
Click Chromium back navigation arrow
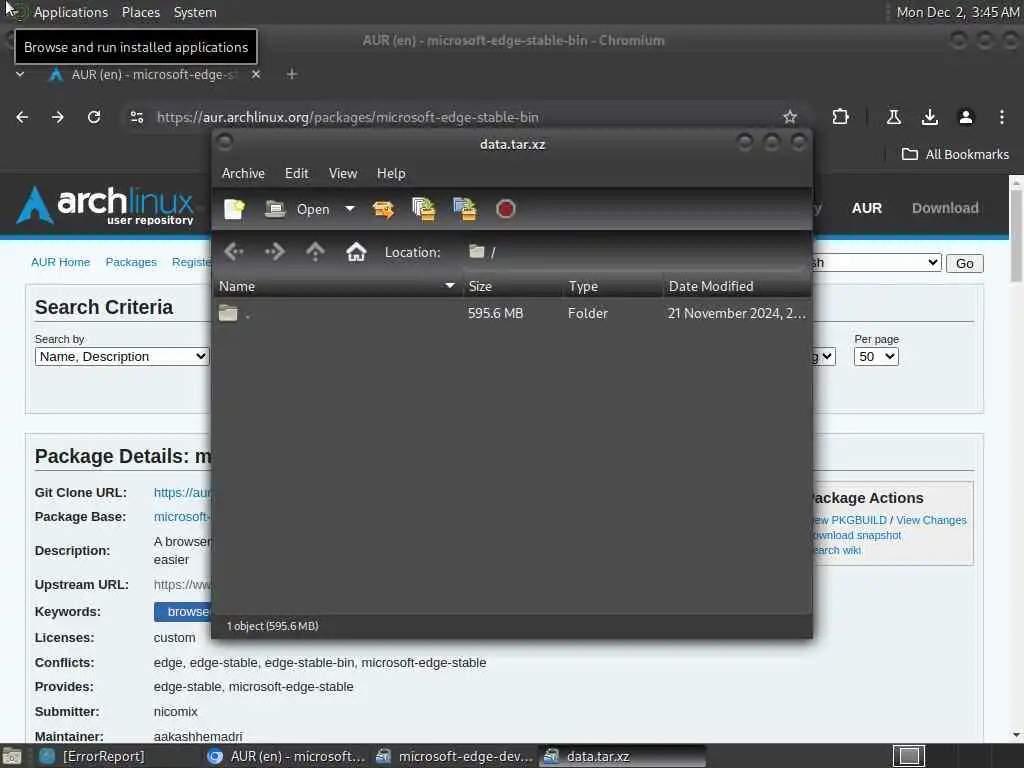(22, 117)
